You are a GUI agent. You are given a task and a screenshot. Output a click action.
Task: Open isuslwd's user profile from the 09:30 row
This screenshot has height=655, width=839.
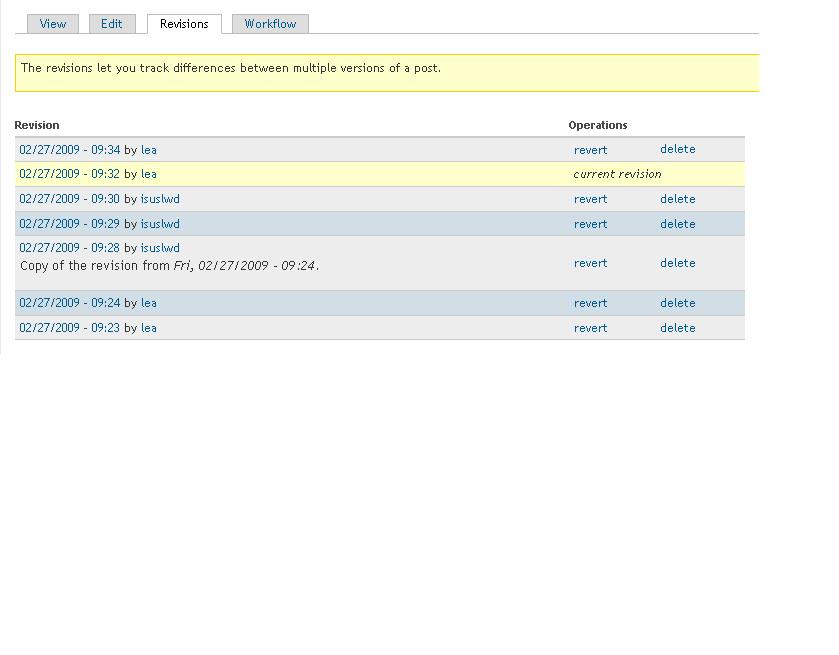tap(160, 198)
